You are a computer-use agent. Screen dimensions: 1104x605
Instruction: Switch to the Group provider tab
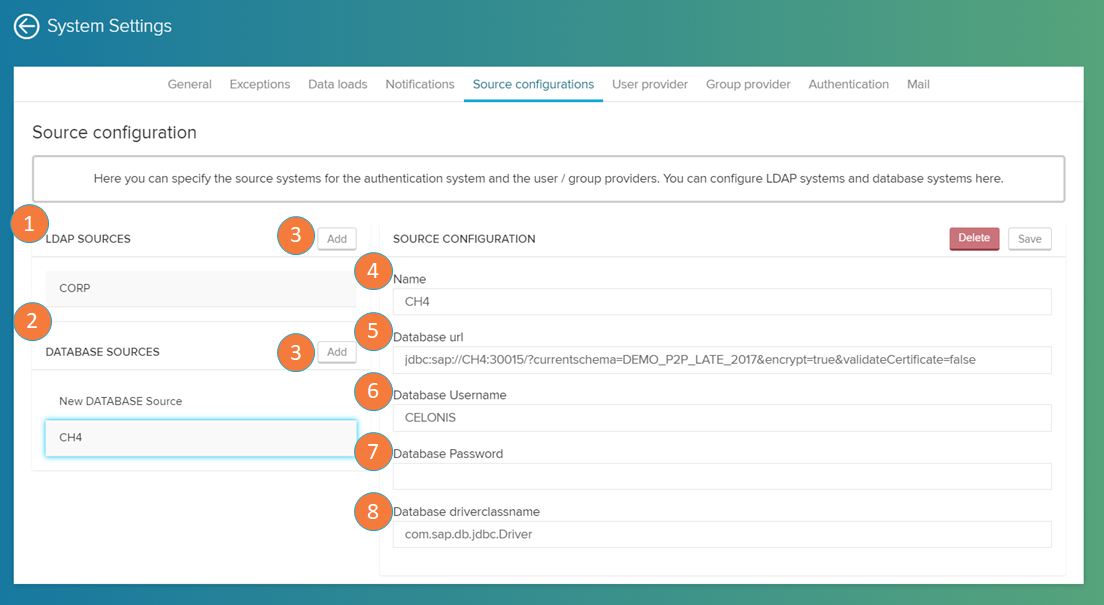coord(748,85)
